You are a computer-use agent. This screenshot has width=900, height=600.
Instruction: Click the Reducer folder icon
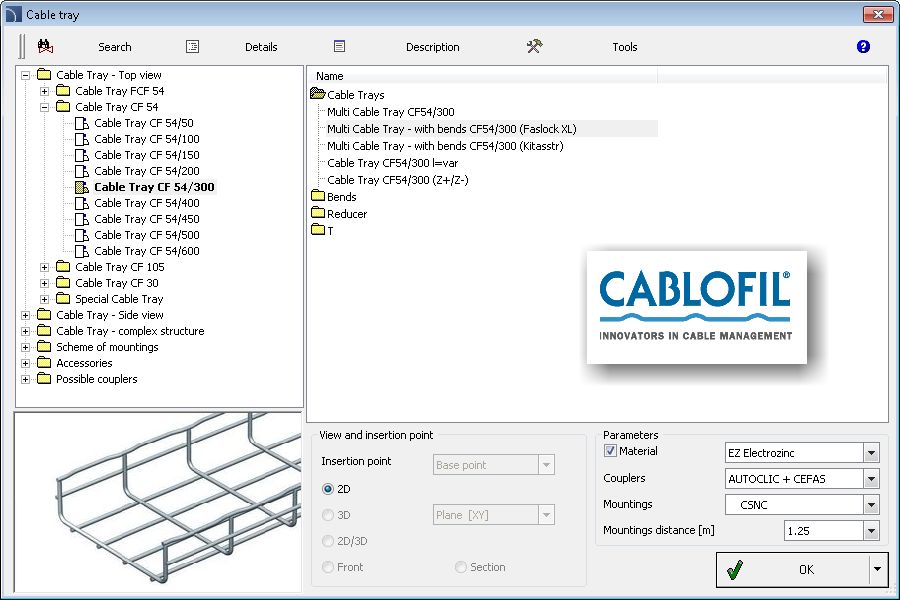(x=318, y=213)
